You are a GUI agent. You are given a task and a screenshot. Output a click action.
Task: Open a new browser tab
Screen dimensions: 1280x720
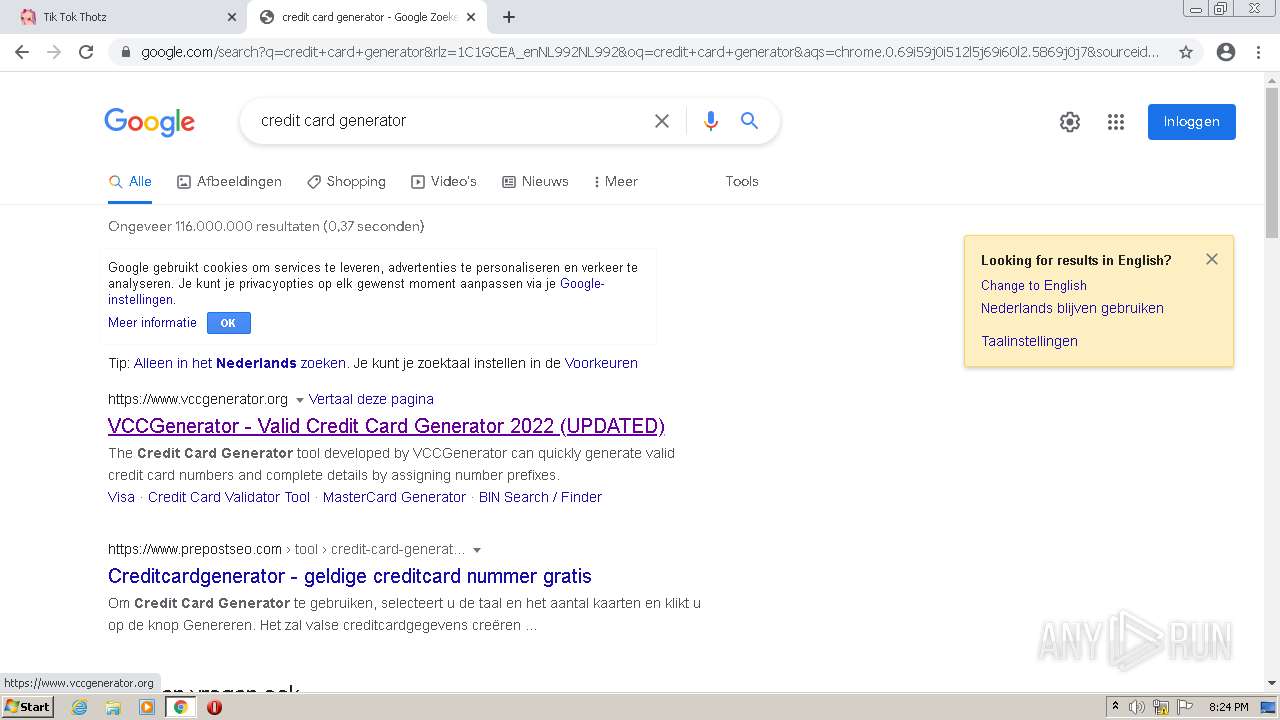(509, 17)
